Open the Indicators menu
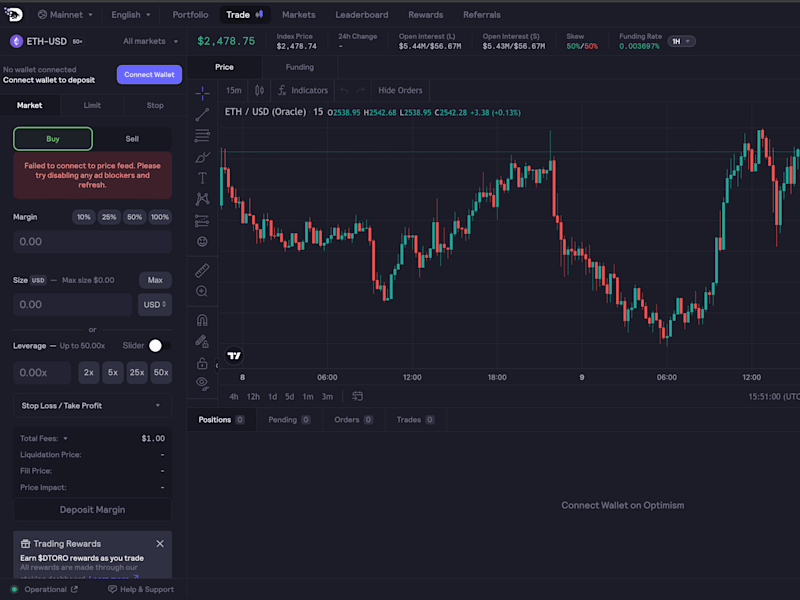The image size is (800, 600). pos(303,90)
